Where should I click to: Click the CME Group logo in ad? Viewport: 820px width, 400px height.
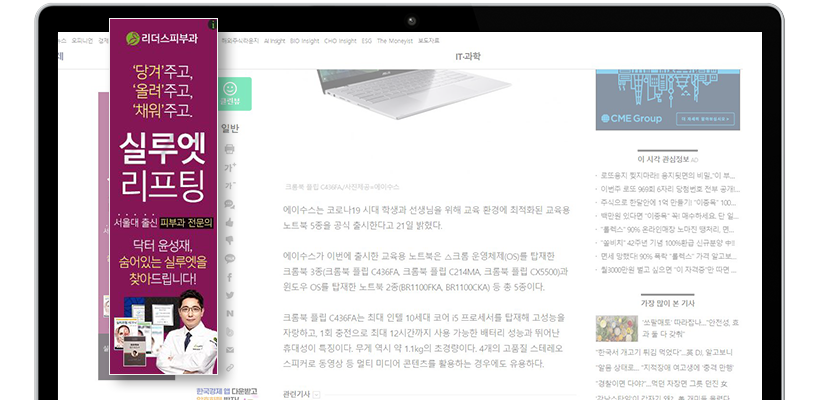[x=631, y=119]
